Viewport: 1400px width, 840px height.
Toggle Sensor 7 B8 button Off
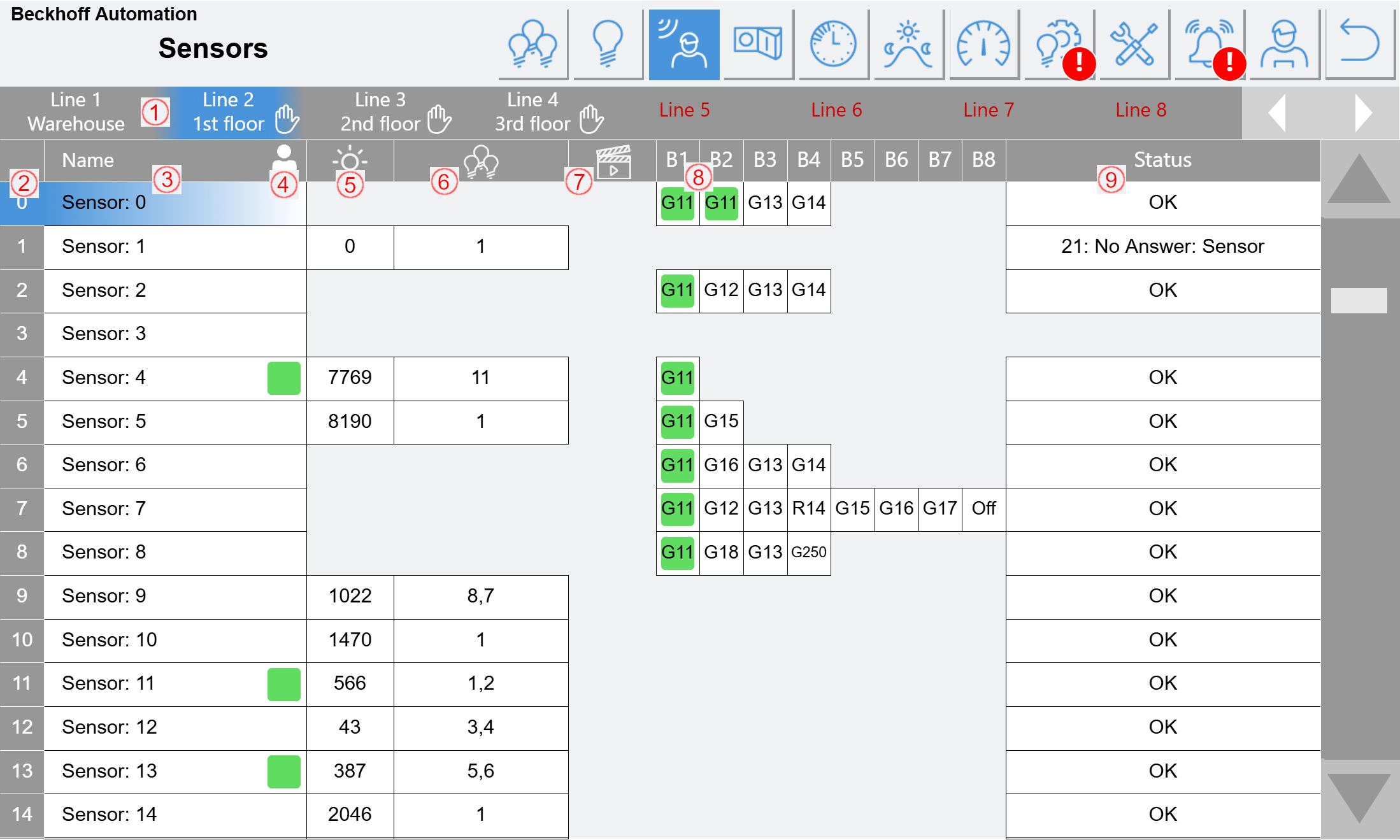tap(983, 509)
